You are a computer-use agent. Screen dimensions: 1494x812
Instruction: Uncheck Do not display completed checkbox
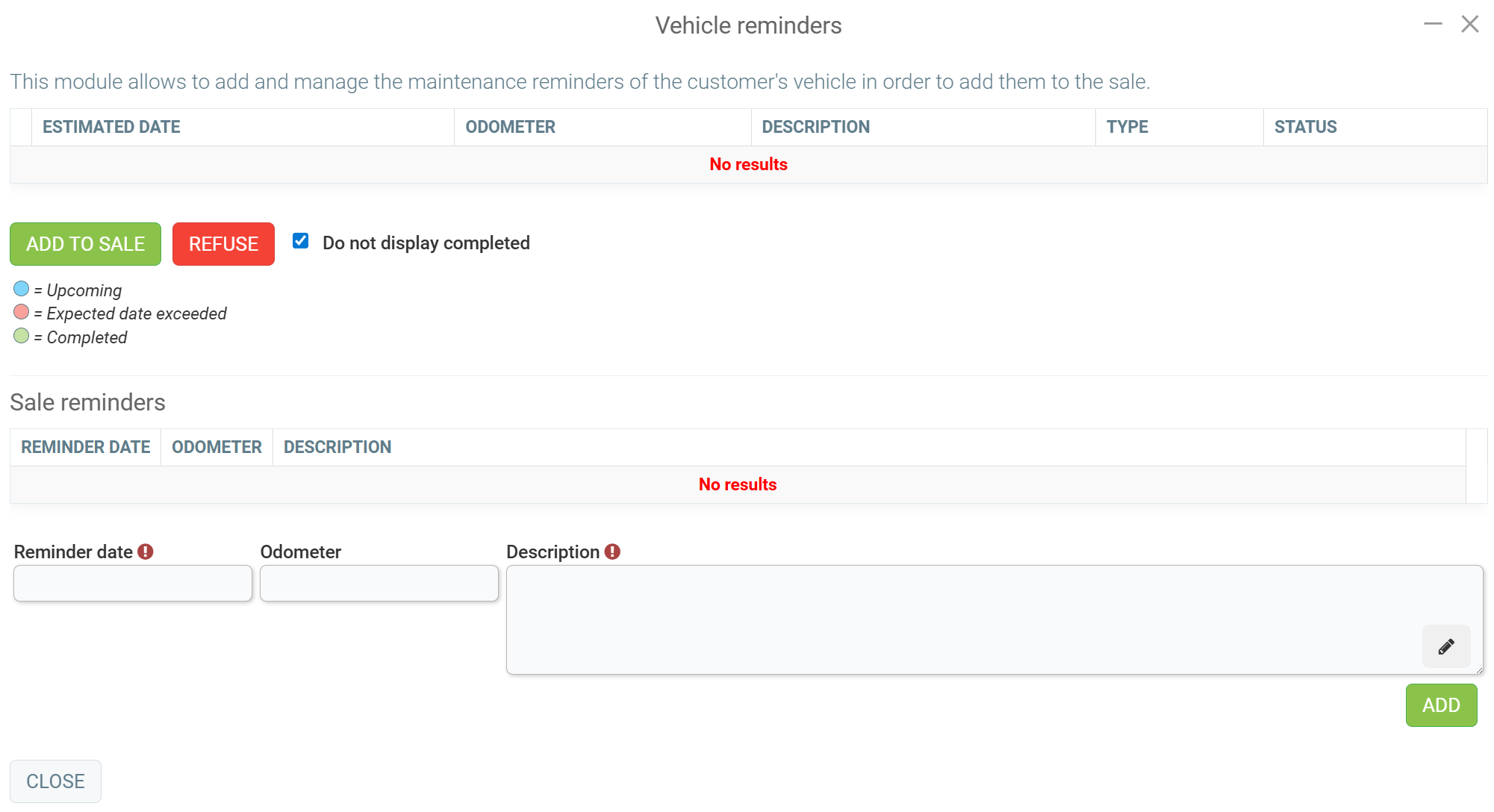pos(301,241)
